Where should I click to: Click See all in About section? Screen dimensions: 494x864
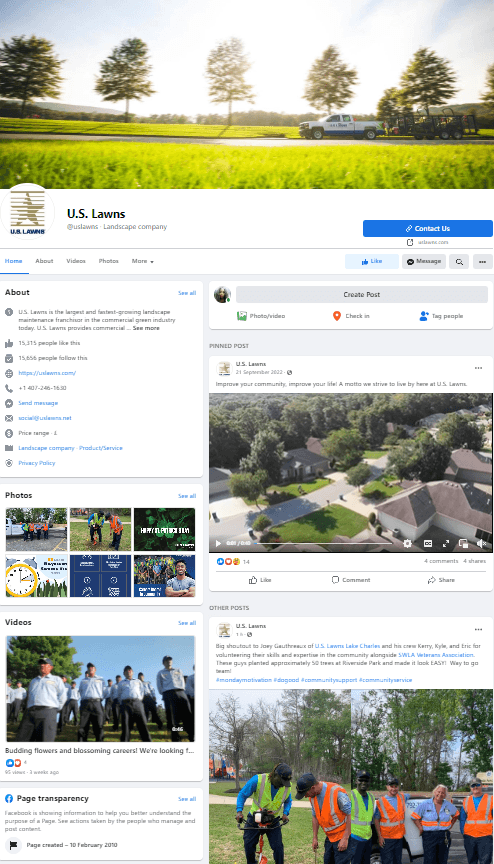(x=187, y=293)
